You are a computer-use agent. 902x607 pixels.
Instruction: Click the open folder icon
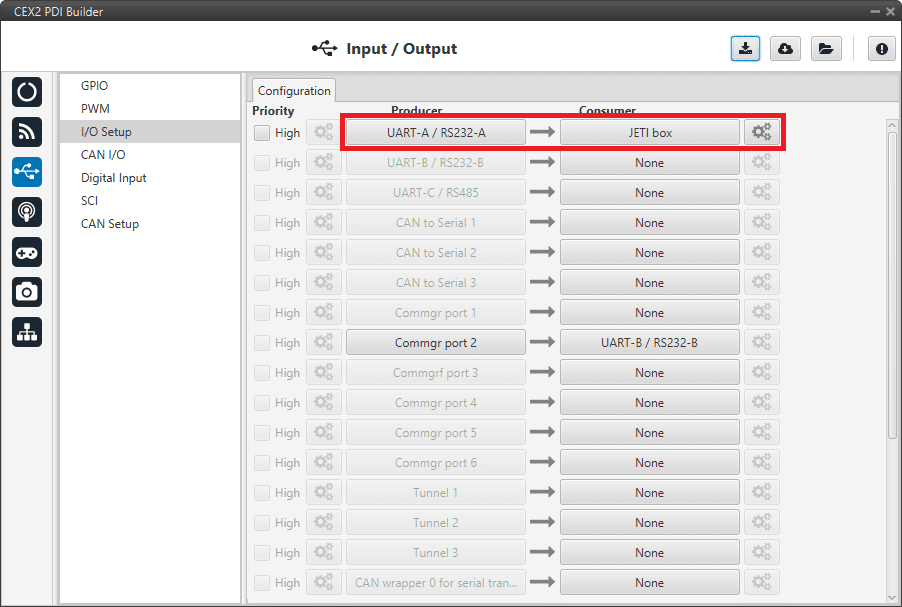[826, 49]
